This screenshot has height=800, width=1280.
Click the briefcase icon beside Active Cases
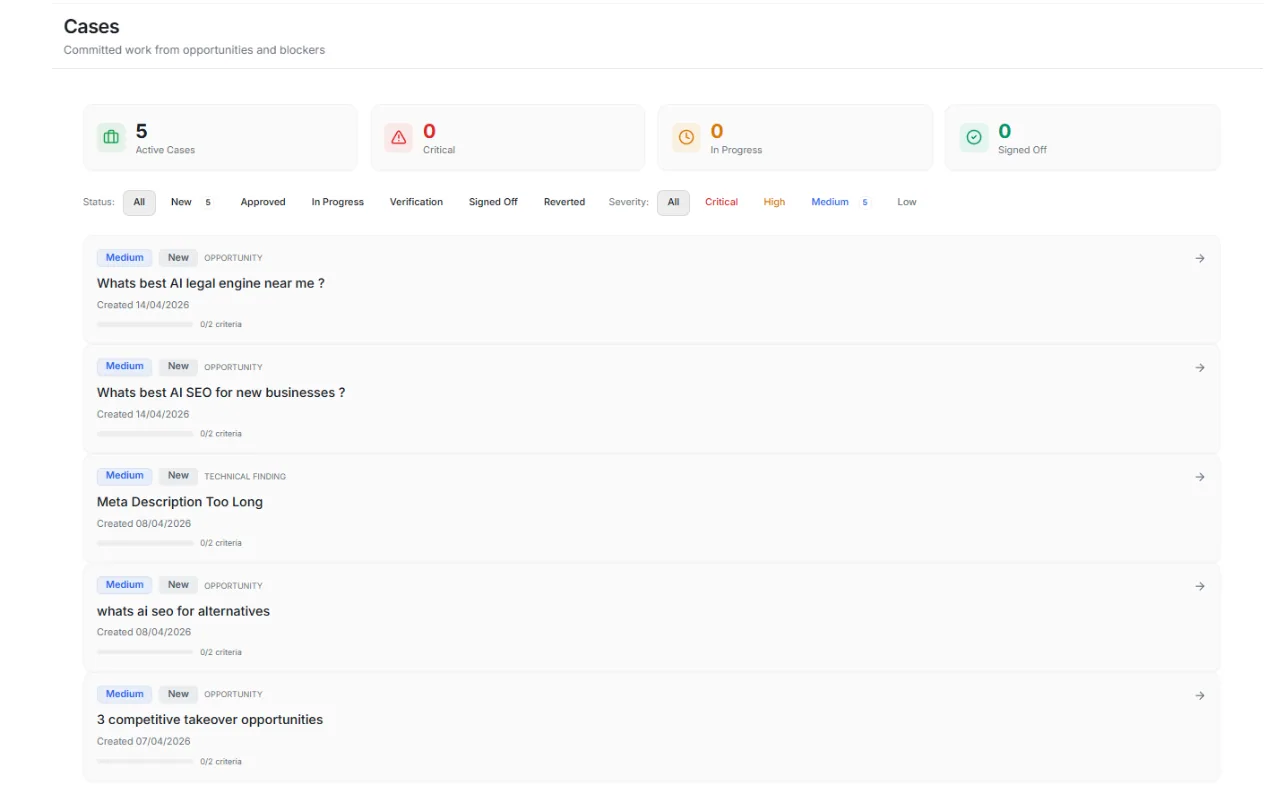point(111,138)
